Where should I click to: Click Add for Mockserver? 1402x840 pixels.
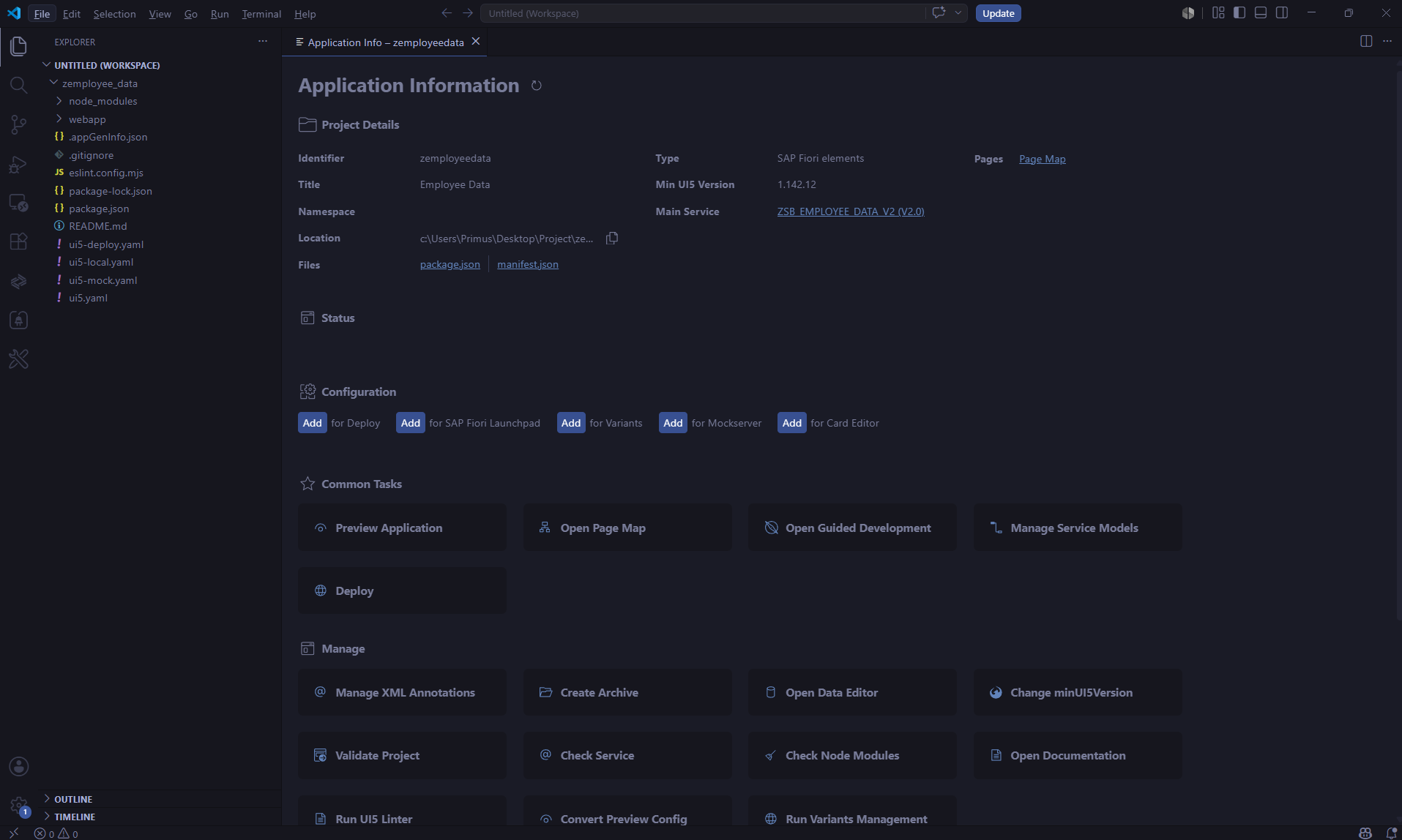coord(673,423)
